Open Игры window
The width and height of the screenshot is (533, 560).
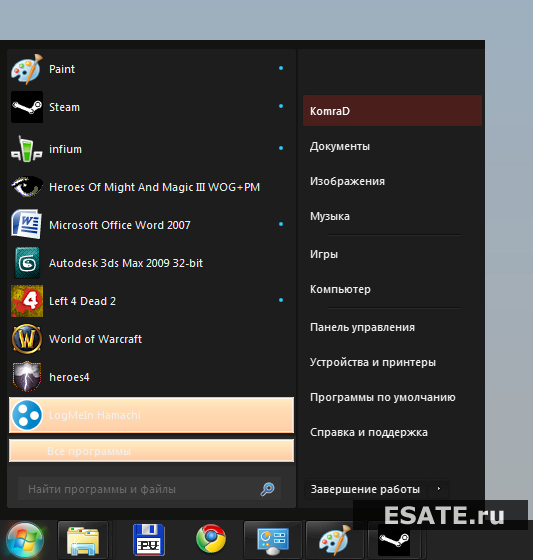tap(324, 254)
